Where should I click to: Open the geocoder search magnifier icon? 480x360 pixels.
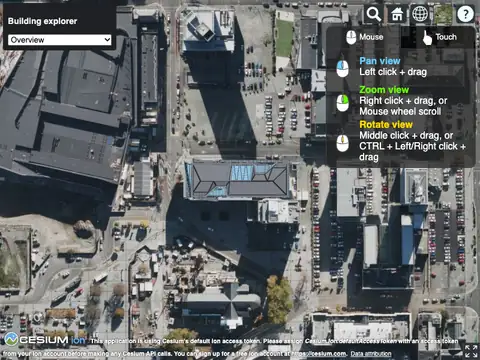(374, 14)
